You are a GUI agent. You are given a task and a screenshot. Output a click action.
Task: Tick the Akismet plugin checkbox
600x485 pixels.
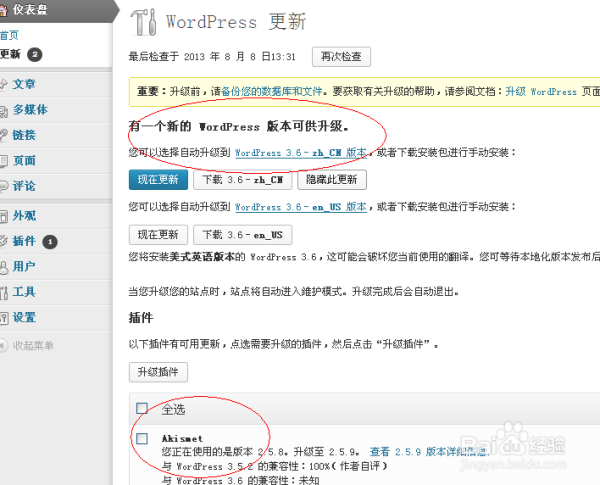click(142, 438)
